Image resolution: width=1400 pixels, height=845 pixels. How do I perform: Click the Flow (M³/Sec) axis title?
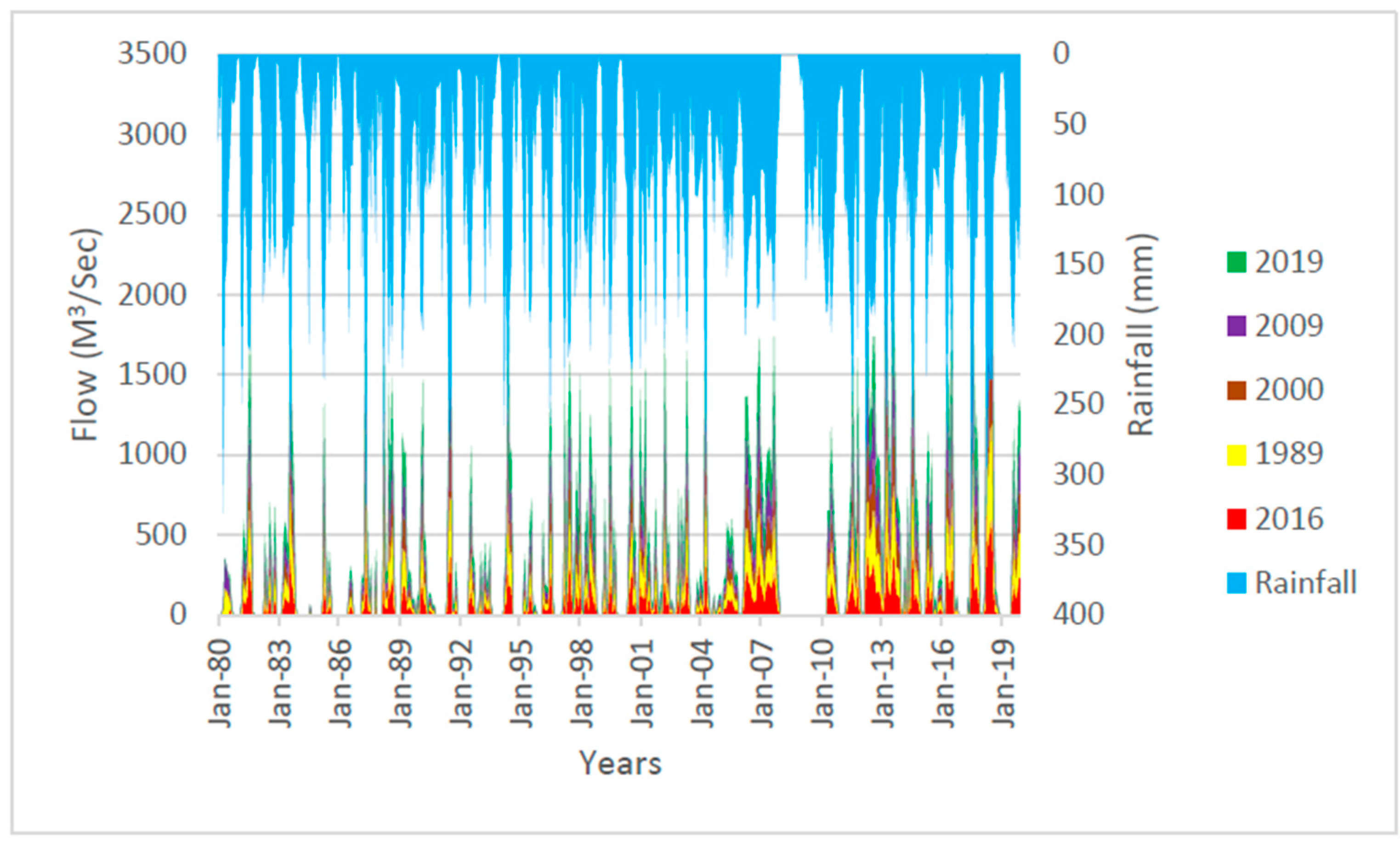[x=86, y=334]
